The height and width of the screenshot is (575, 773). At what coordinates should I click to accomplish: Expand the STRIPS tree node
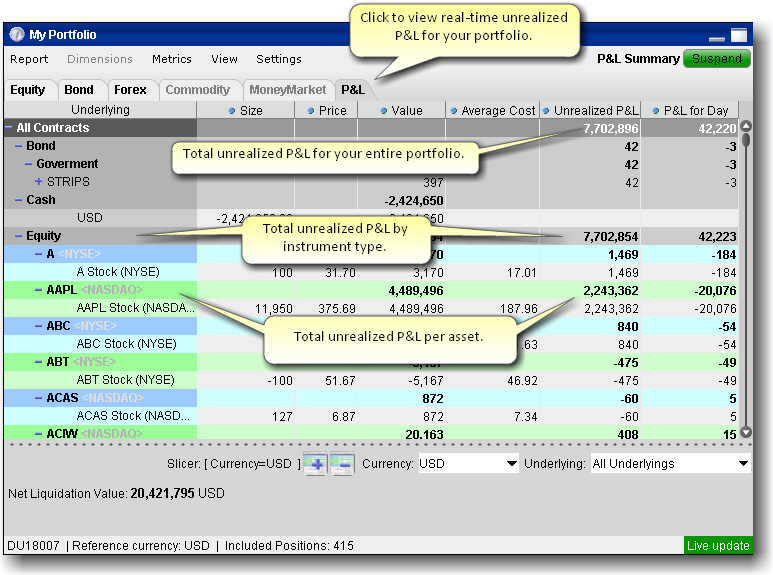pos(39,182)
